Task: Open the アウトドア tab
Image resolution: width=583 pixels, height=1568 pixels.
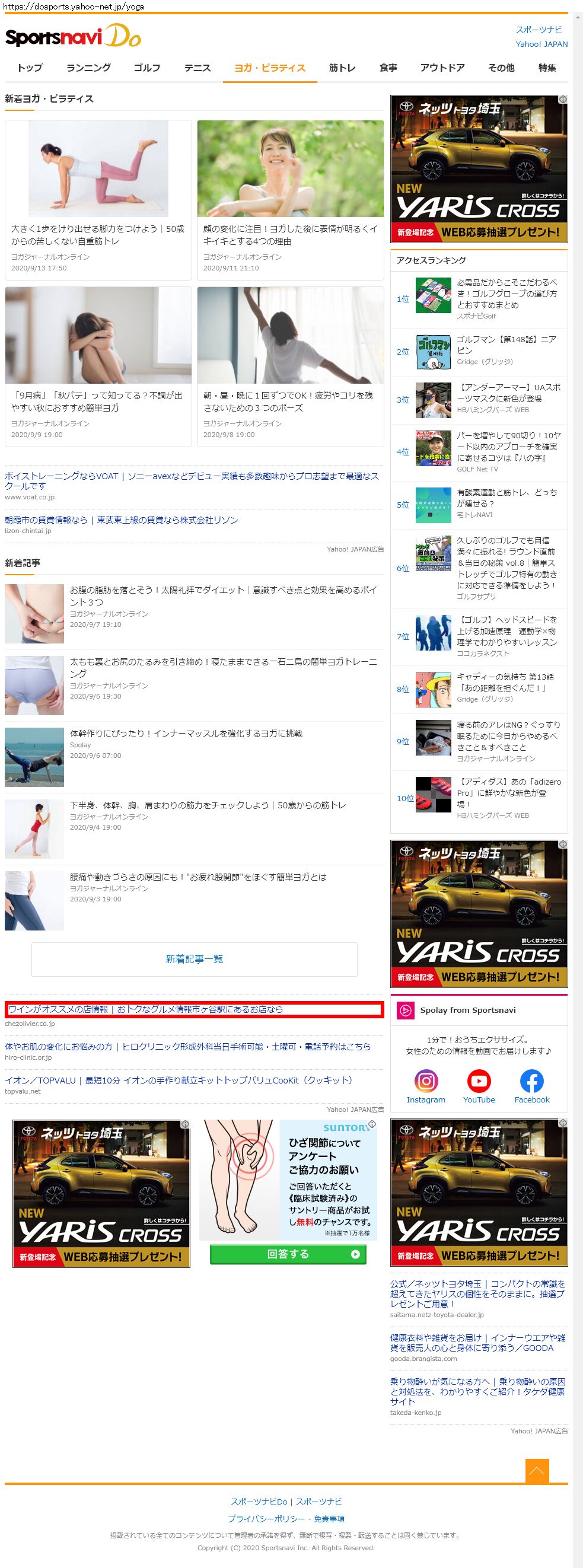Action: click(x=442, y=68)
